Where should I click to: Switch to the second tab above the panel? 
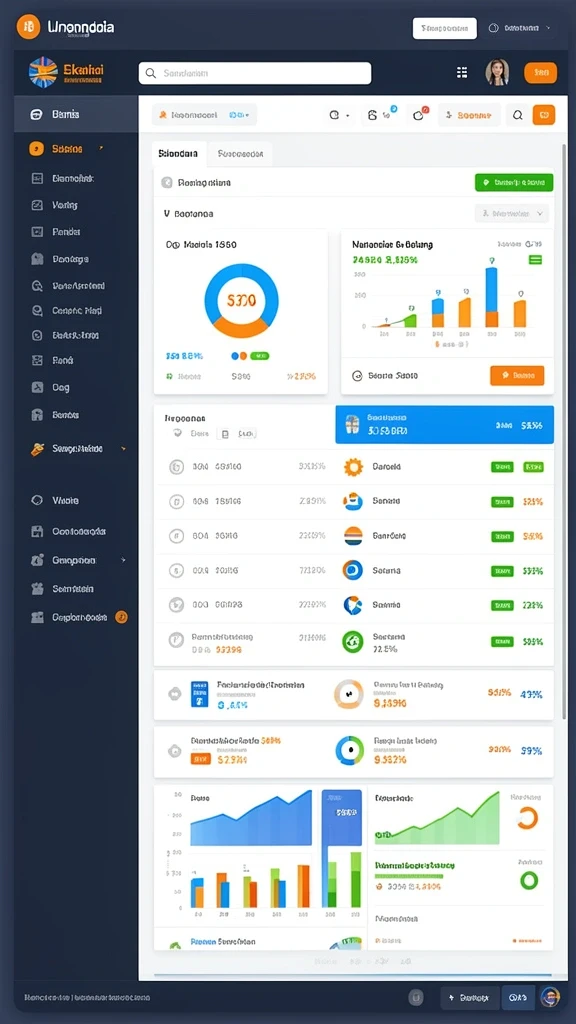pyautogui.click(x=240, y=154)
